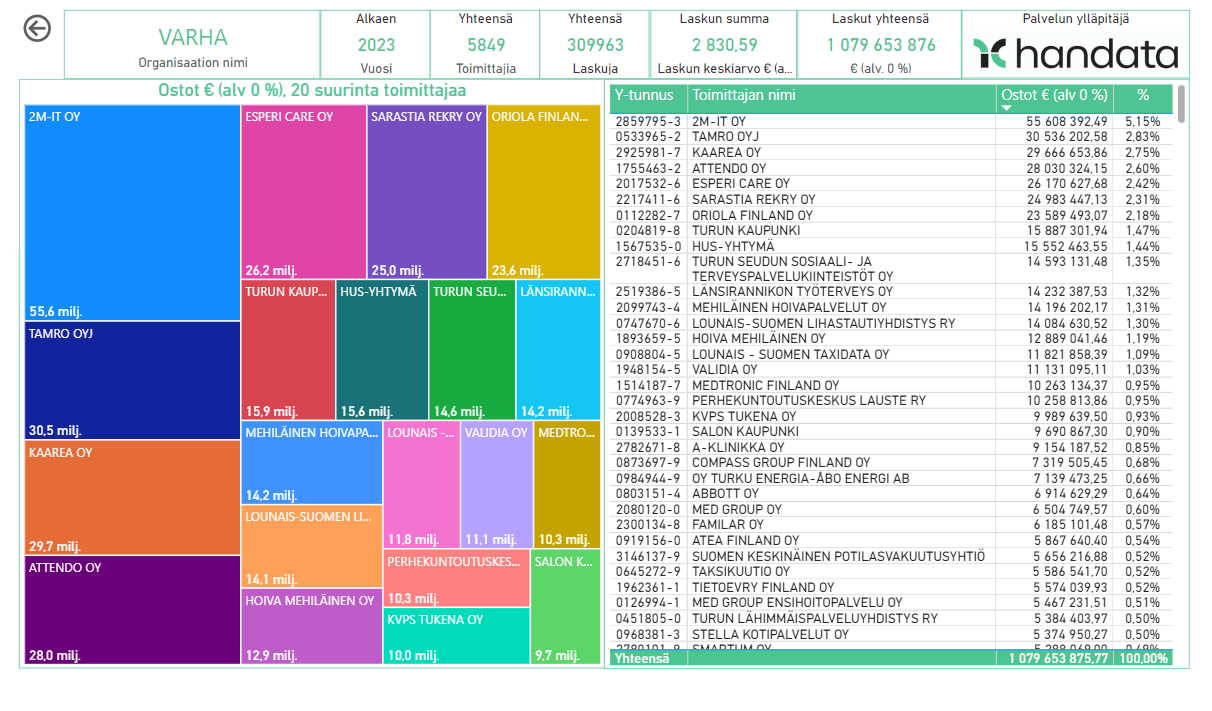Viewport: 1212px width, 711px height.
Task: Click the treemap title Ostot € 20 suurinta toimittajaa
Action: point(312,91)
